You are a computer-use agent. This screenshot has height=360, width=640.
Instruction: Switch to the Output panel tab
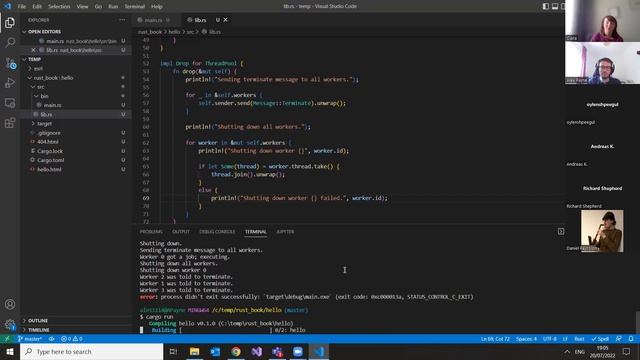(181, 231)
